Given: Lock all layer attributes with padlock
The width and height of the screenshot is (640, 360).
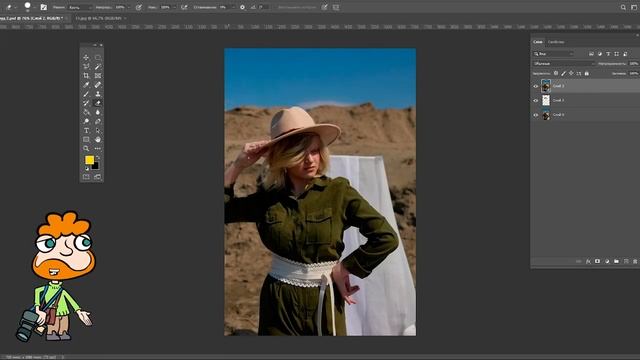Looking at the screenshot, I should [587, 73].
